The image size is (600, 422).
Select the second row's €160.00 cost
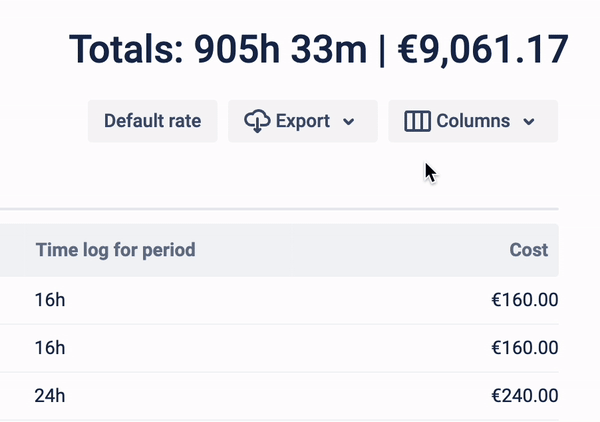click(524, 348)
